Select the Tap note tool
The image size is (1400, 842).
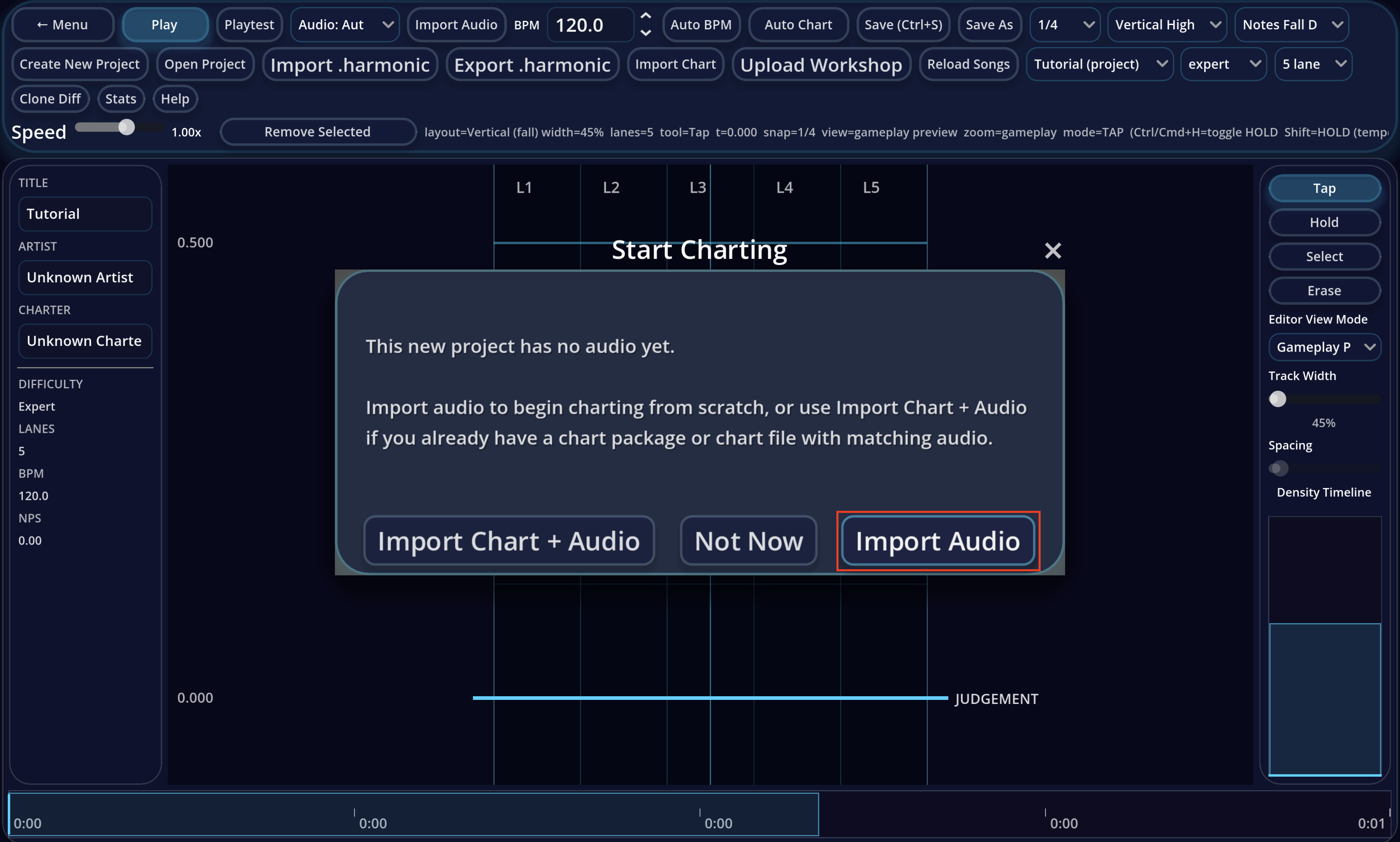[1324, 188]
